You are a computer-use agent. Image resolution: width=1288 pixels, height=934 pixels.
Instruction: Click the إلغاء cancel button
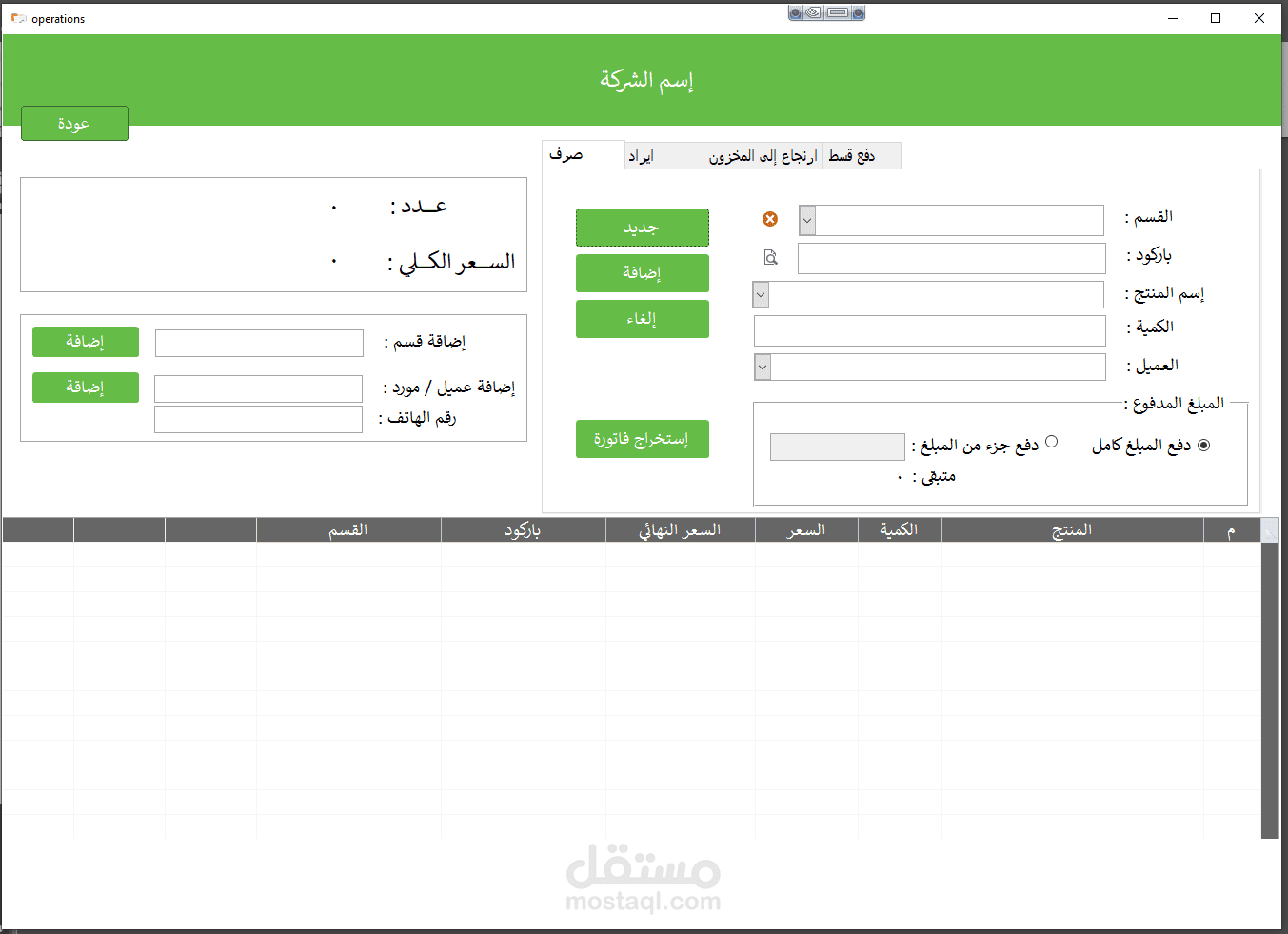[643, 319]
